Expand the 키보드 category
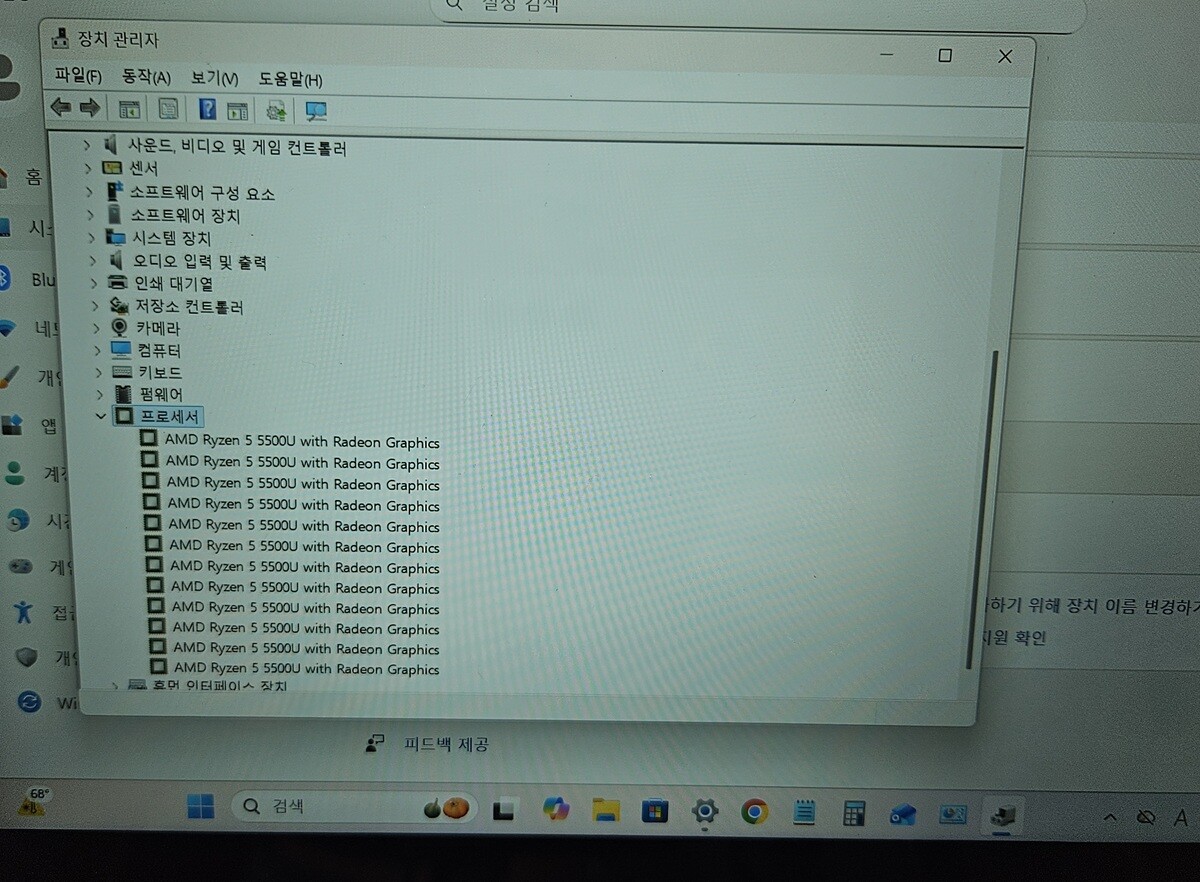The image size is (1200, 882). tap(98, 372)
